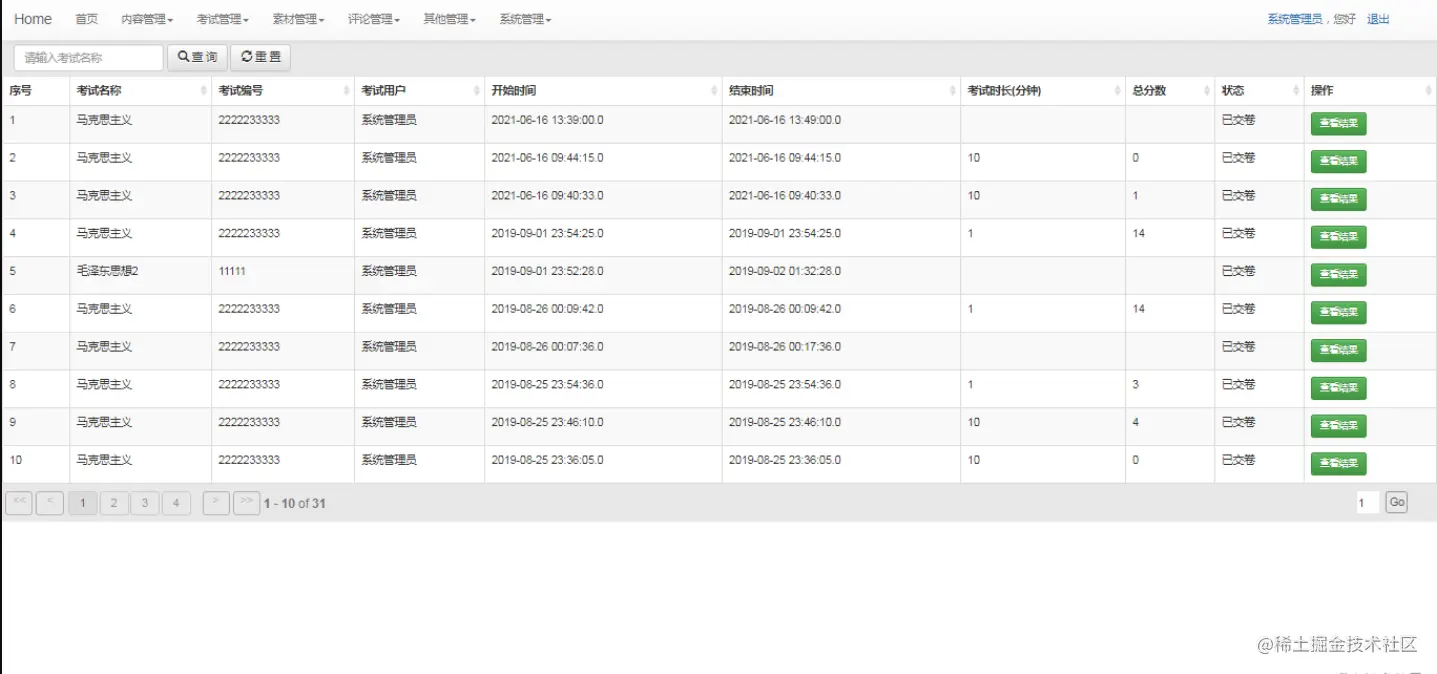The image size is (1437, 674).
Task: Click sort arrows in 总分数 header
Action: pos(1206,91)
